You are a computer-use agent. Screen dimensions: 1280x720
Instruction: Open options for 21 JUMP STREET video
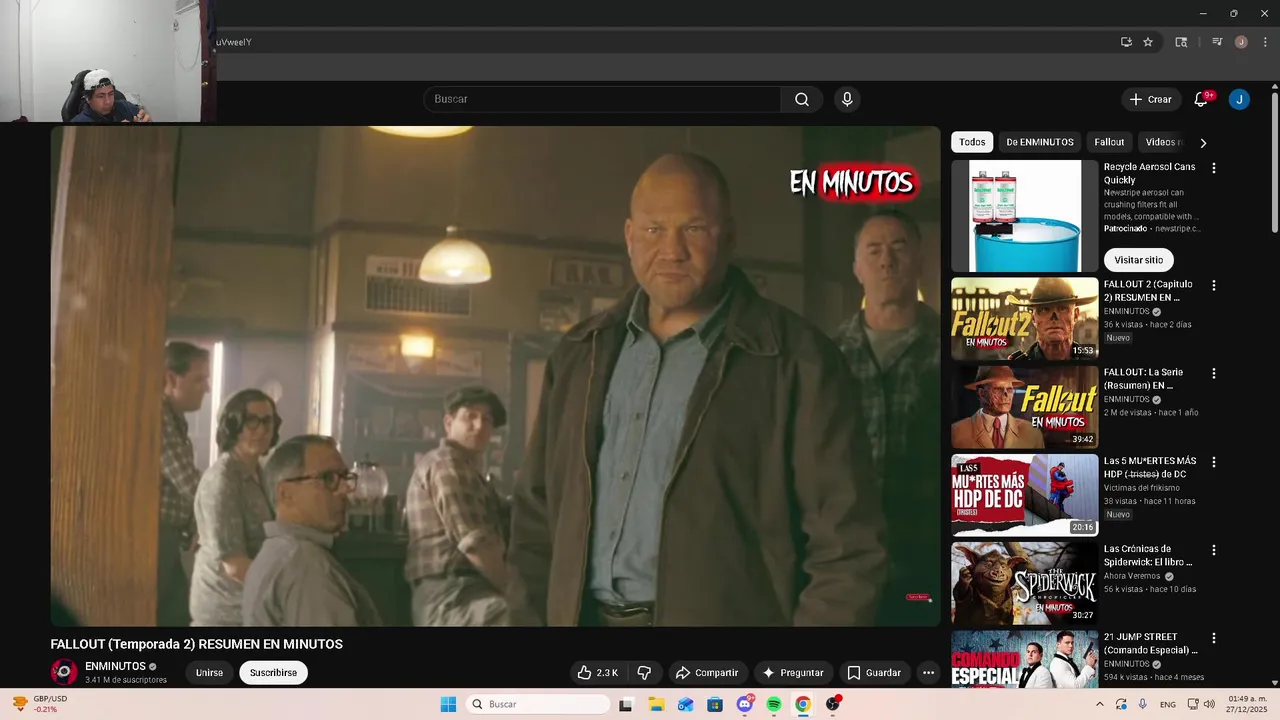(1214, 638)
